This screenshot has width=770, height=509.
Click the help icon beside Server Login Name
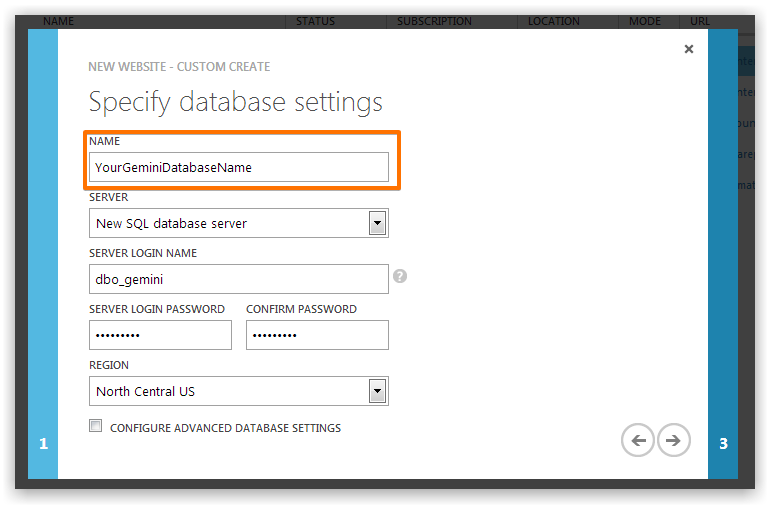400,276
